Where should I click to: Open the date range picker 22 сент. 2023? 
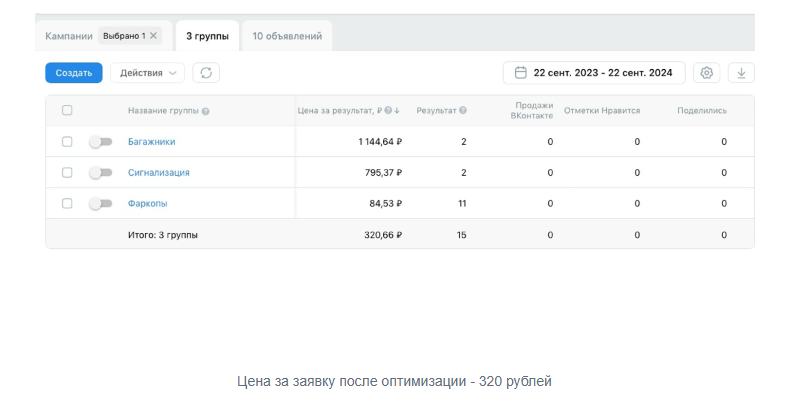click(594, 73)
